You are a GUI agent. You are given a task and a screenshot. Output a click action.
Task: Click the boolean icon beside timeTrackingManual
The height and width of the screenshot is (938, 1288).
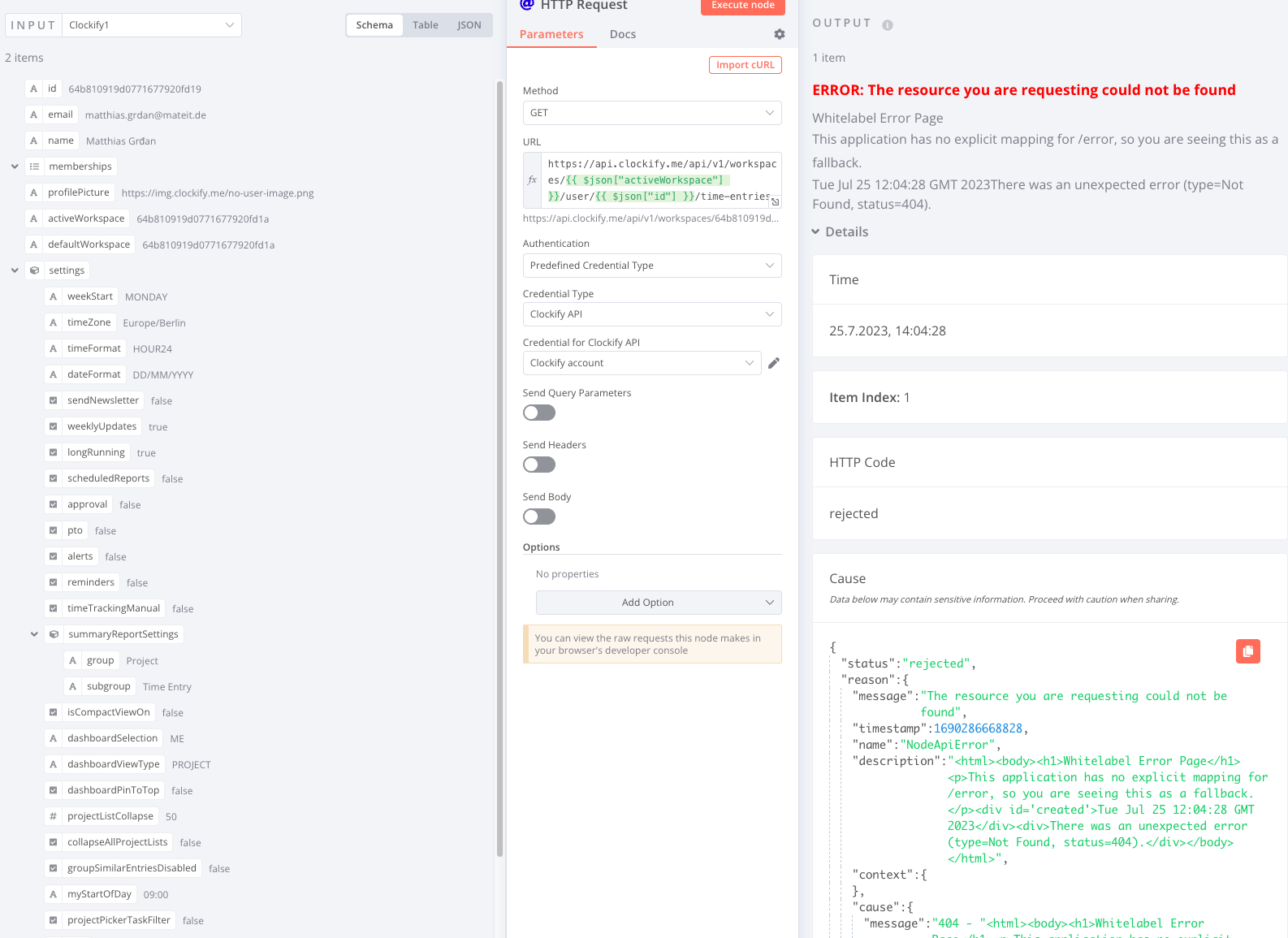[54, 608]
